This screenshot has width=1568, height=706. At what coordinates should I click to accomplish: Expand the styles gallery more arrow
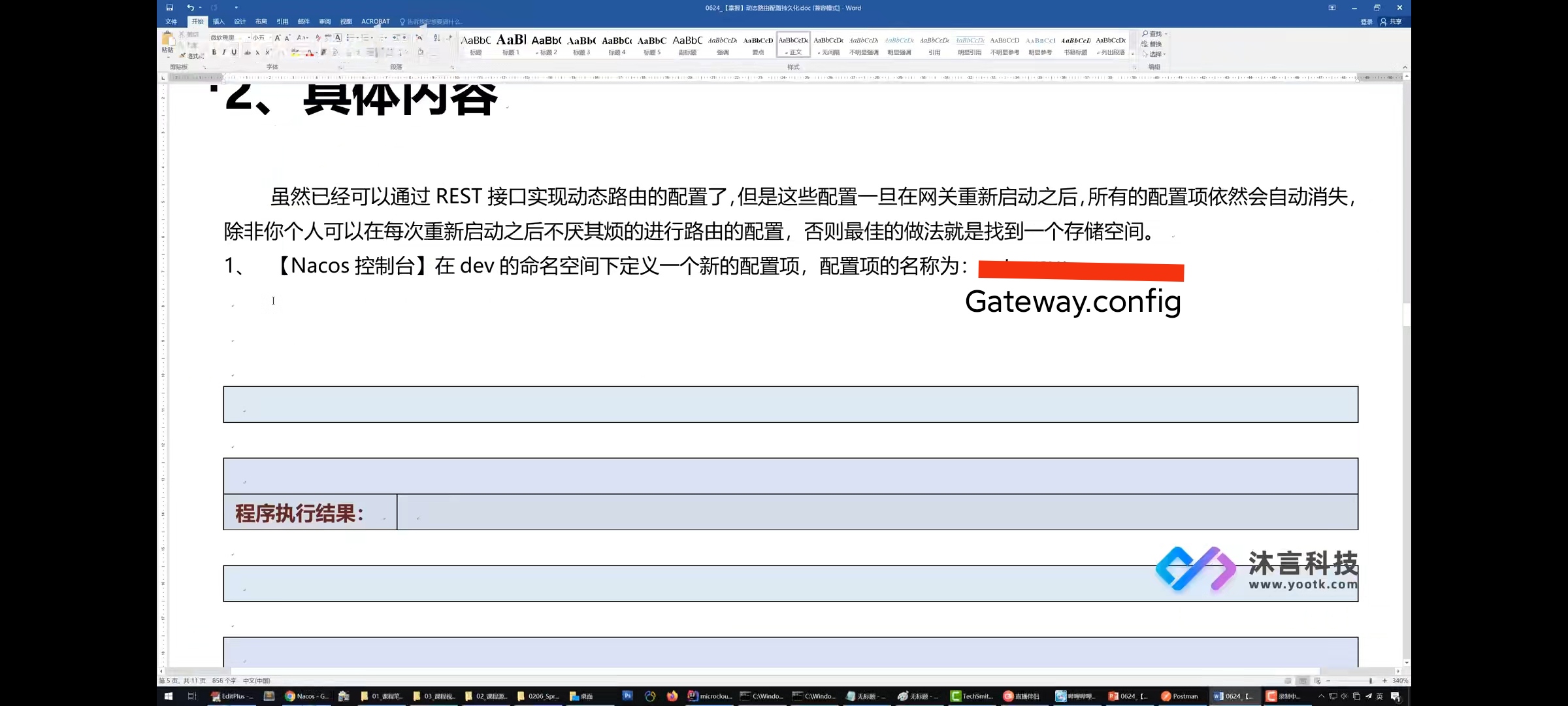click(x=1134, y=54)
